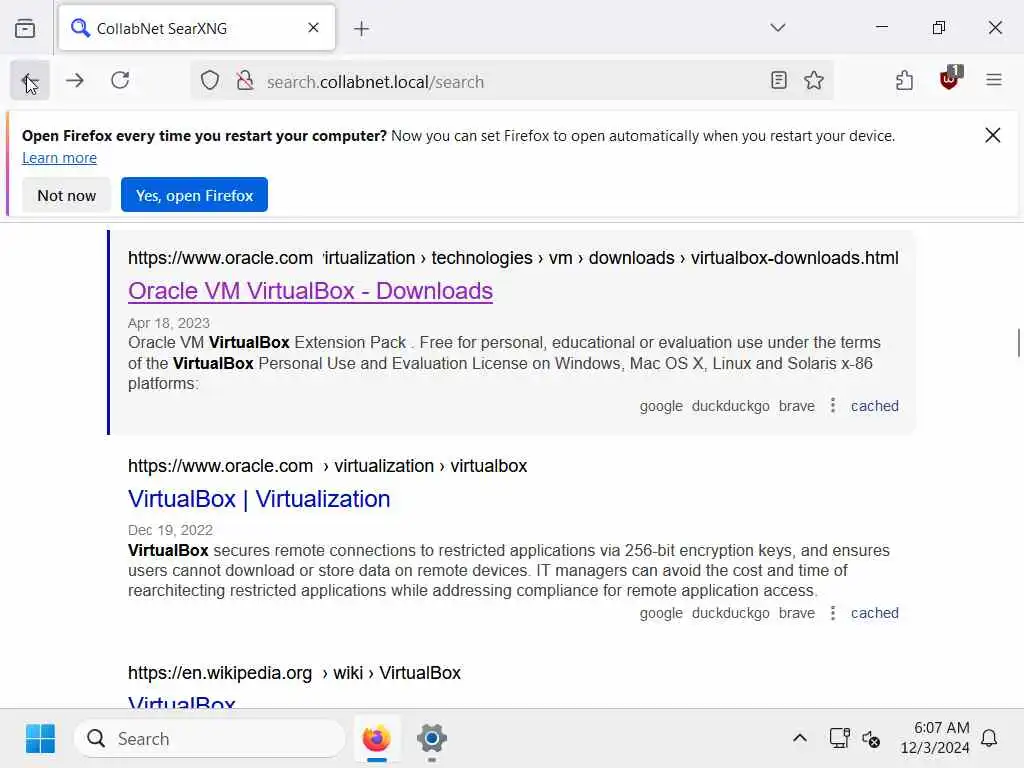This screenshot has width=1024, height=768.
Task: Click the taskbar Search box
Action: (210, 739)
